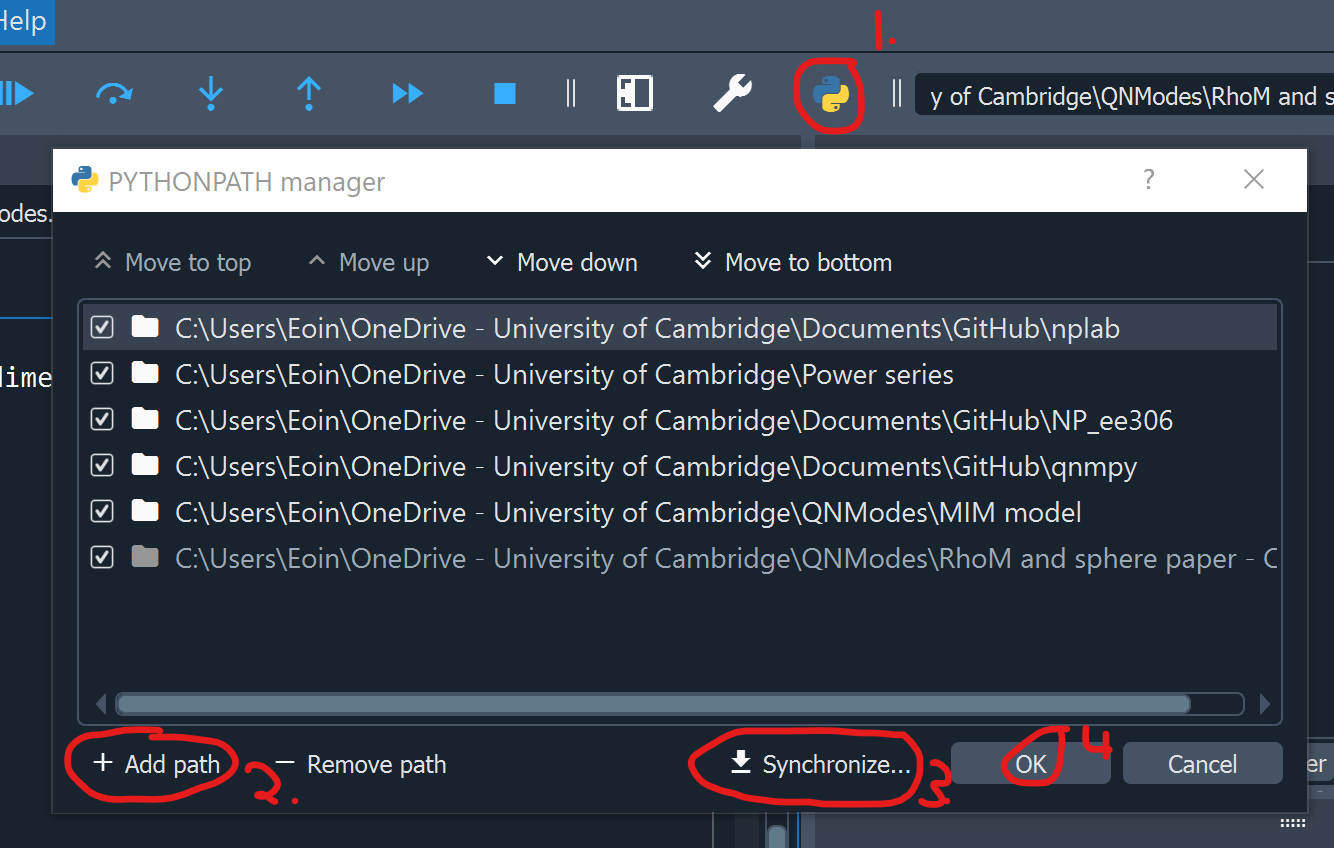
Task: Open Preferences wrench icon in toolbar
Action: click(x=732, y=94)
